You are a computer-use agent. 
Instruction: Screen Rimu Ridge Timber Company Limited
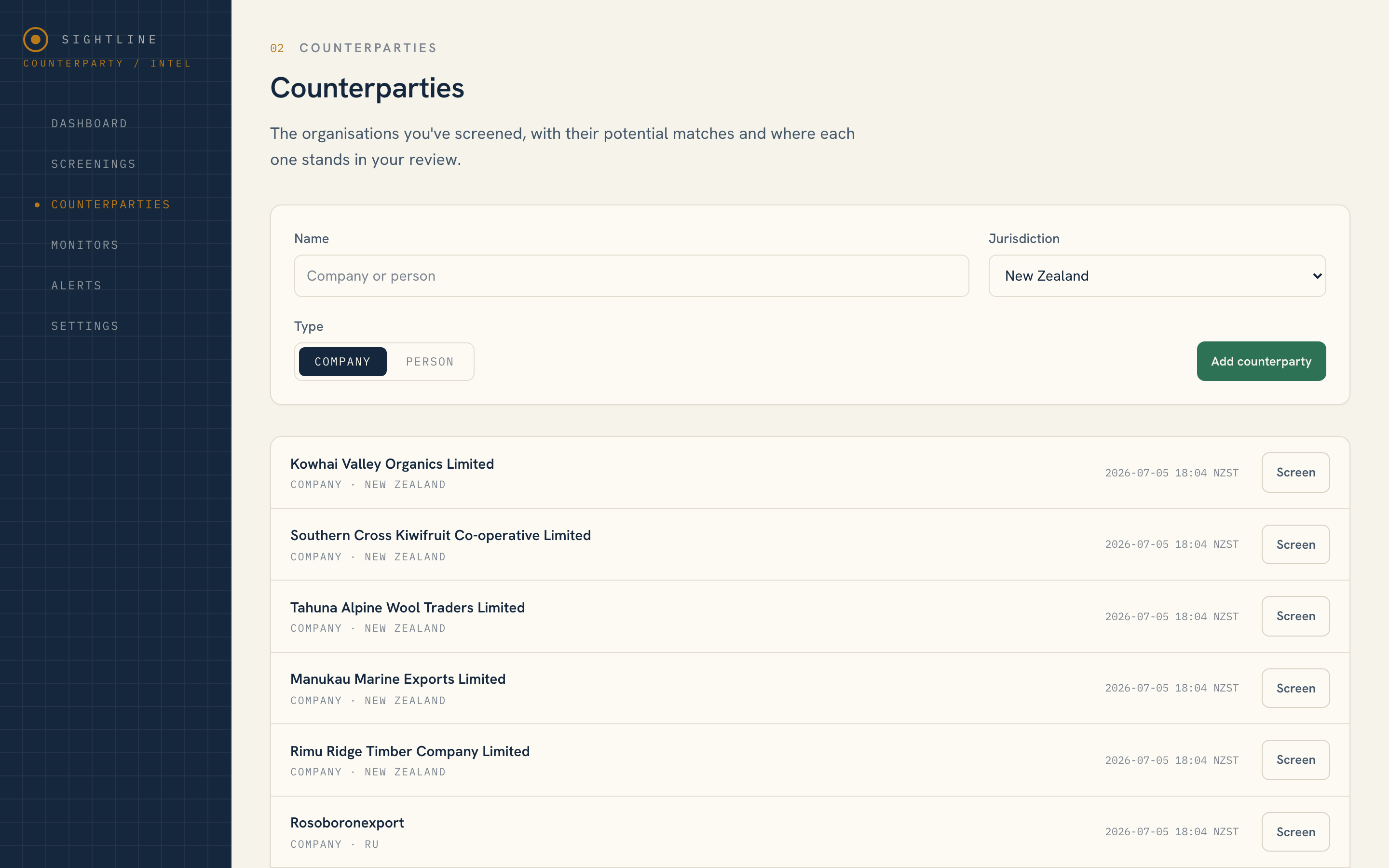click(x=1295, y=759)
